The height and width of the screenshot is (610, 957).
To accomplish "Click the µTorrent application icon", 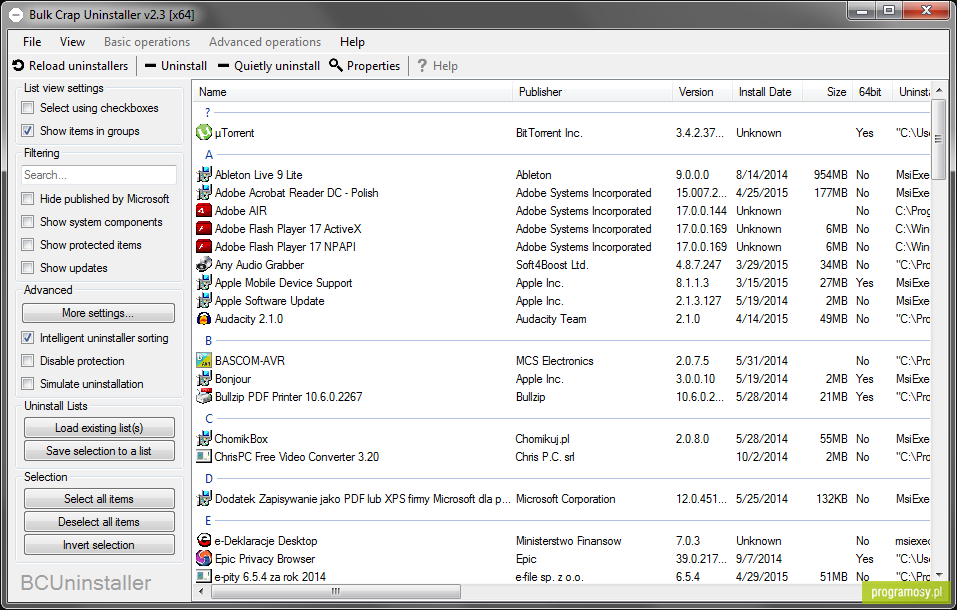I will point(204,133).
